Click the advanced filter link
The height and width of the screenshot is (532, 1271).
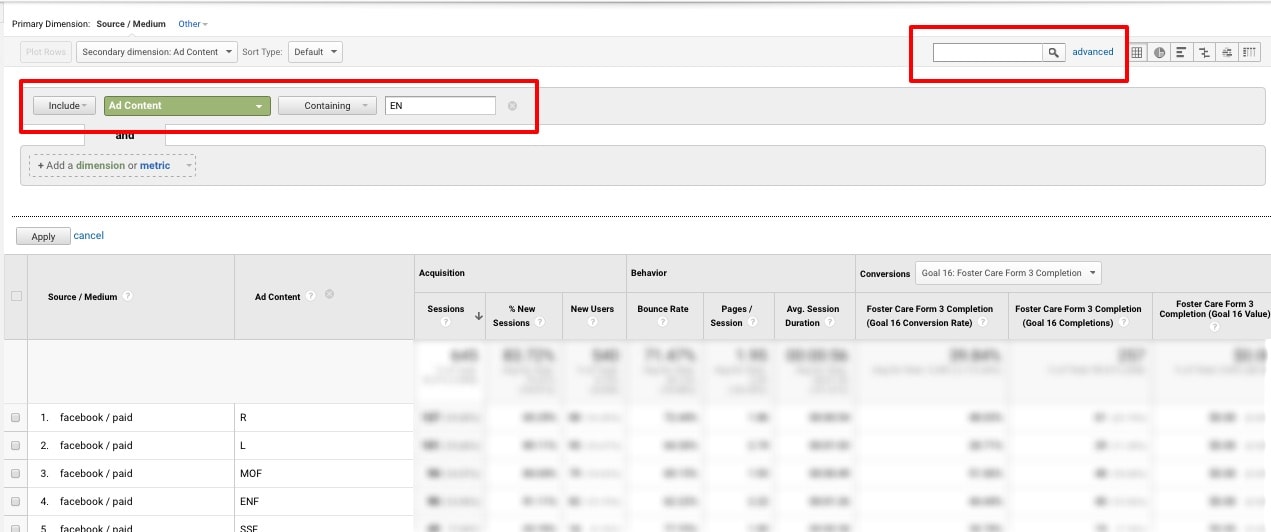1093,52
